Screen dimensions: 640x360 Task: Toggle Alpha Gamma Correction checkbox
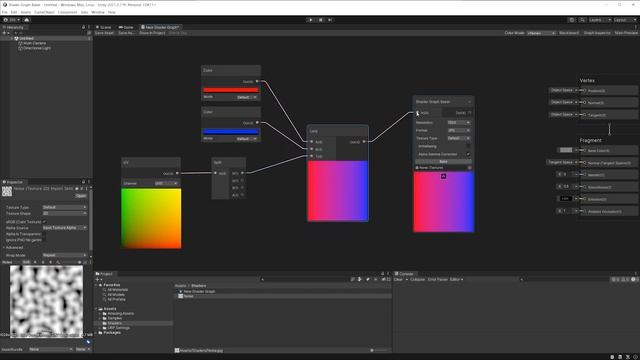coord(468,154)
